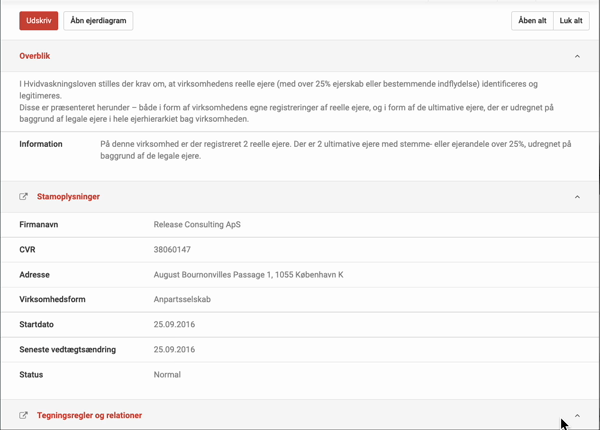Collapse the Stamoplysninger section chevron
The width and height of the screenshot is (600, 430).
click(577, 197)
